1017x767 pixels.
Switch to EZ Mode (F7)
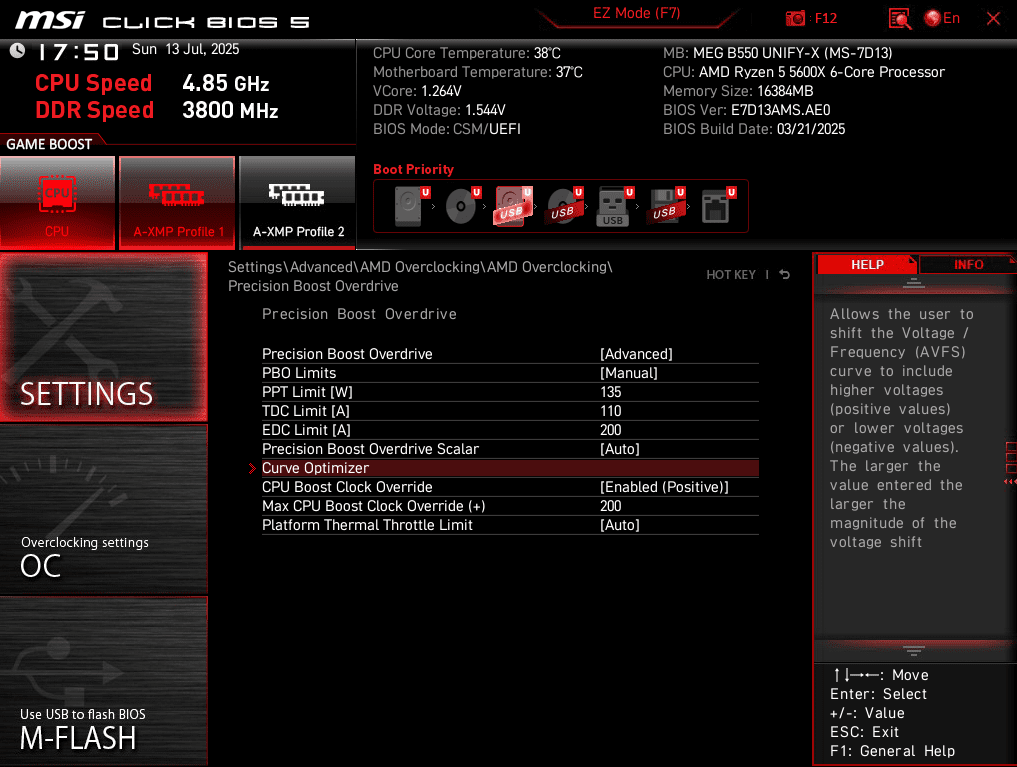coord(636,14)
